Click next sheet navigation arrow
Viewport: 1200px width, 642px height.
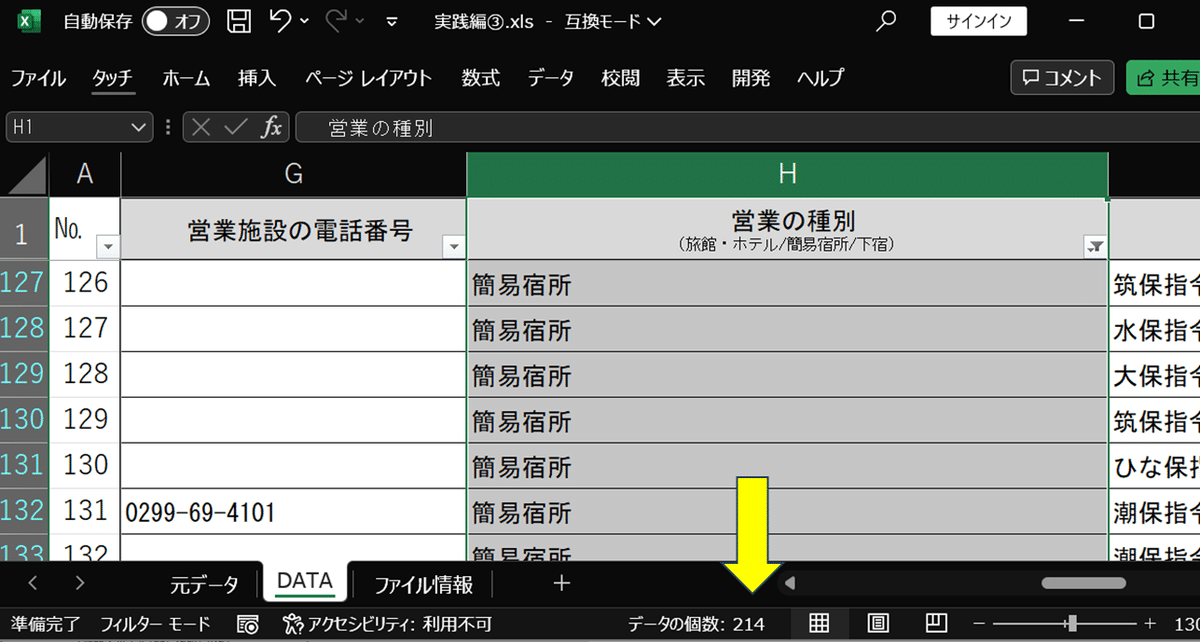click(x=80, y=583)
